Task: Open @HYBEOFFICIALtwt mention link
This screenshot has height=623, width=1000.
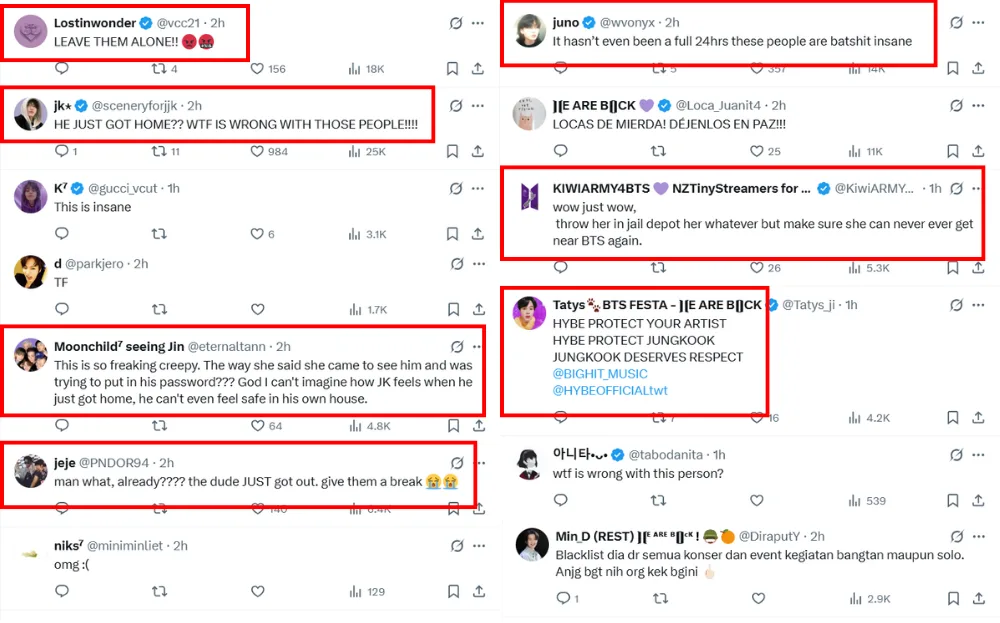Action: coord(610,390)
